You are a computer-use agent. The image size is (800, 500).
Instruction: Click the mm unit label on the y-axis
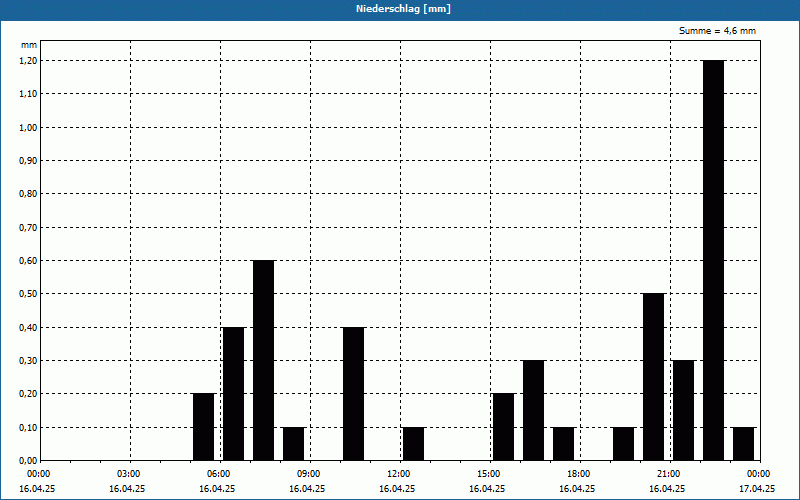[29, 45]
